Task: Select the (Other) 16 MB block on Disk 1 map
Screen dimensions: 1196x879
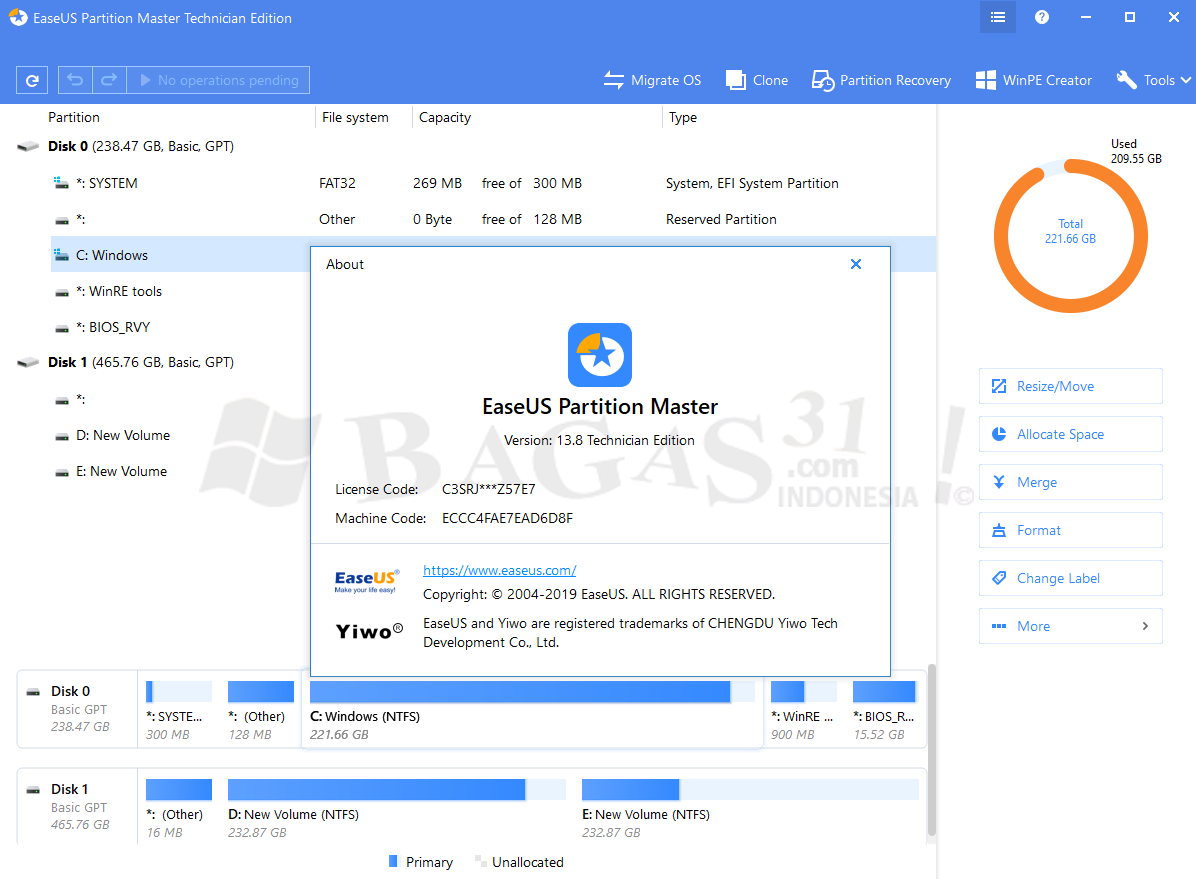Action: tap(178, 809)
